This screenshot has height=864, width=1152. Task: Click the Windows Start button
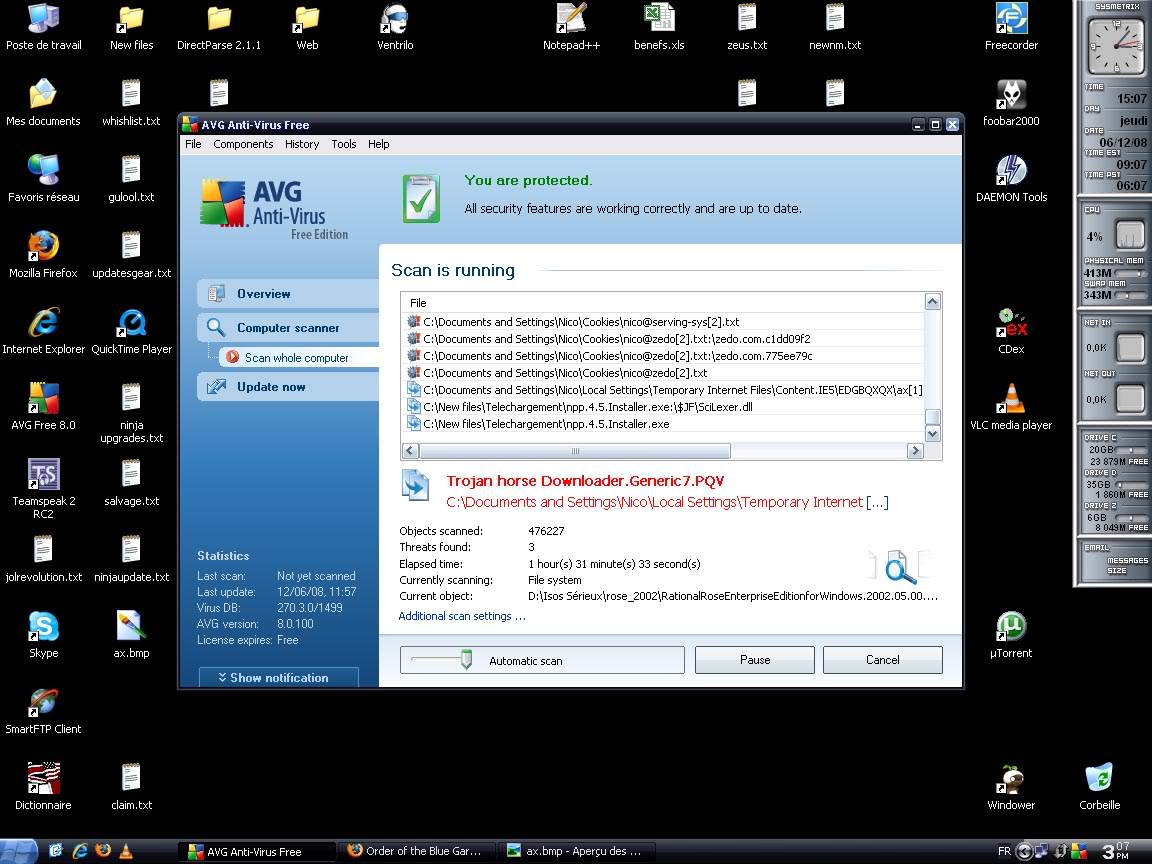[18, 851]
